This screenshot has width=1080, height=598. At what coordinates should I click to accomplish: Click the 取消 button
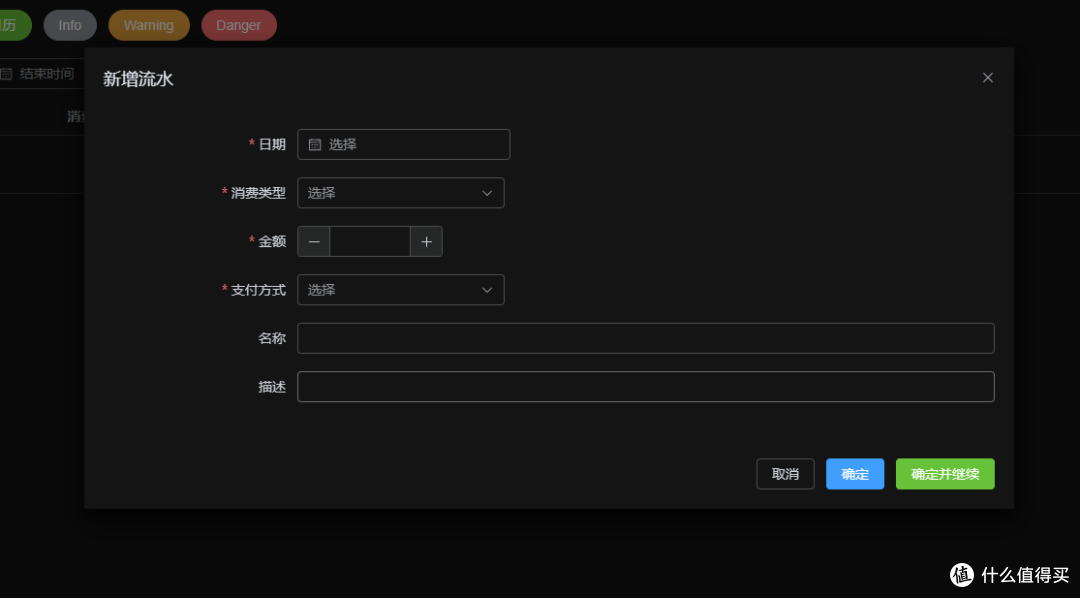pyautogui.click(x=785, y=474)
